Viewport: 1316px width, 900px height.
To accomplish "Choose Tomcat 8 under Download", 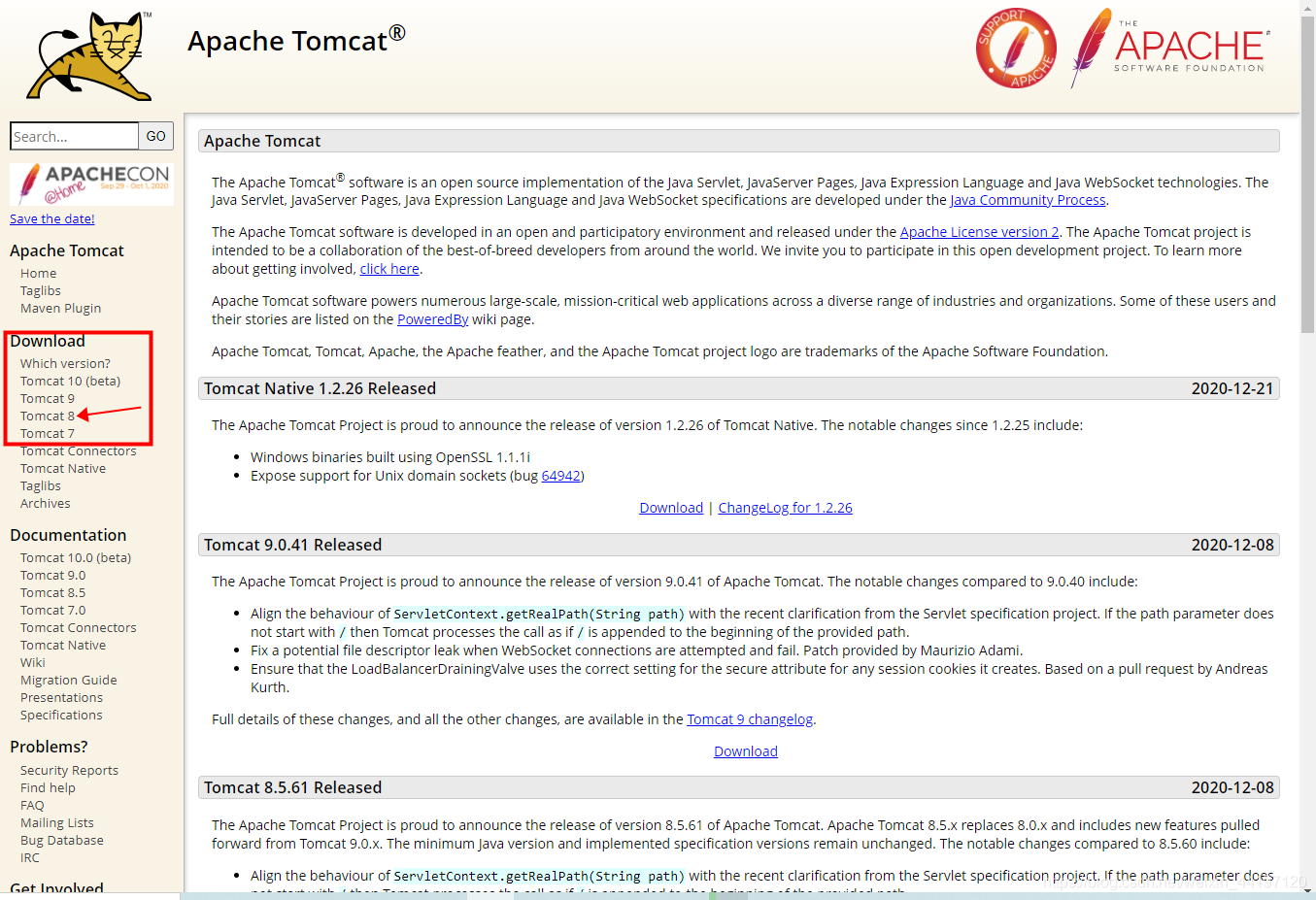I will pyautogui.click(x=48, y=417).
